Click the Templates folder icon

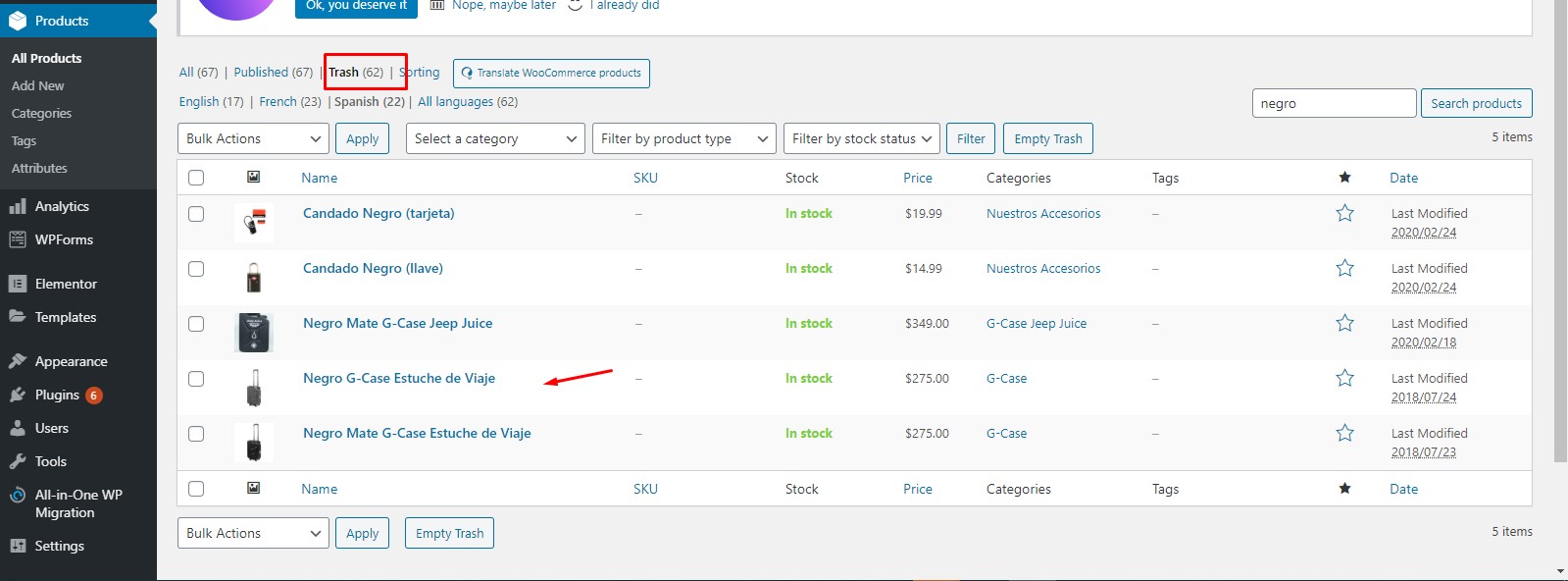(x=18, y=317)
